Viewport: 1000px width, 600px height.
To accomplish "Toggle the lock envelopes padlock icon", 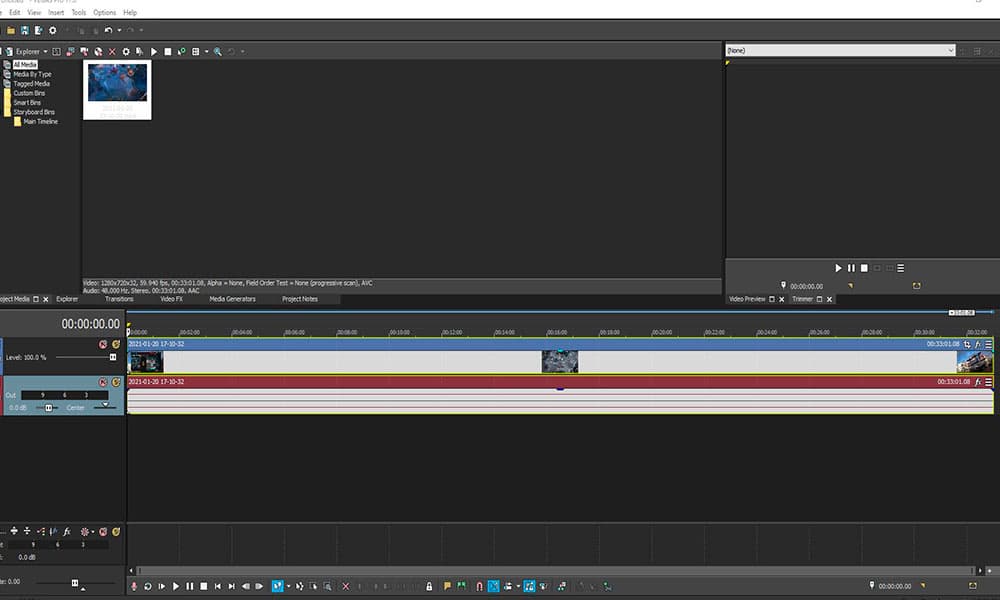I will tap(429, 586).
